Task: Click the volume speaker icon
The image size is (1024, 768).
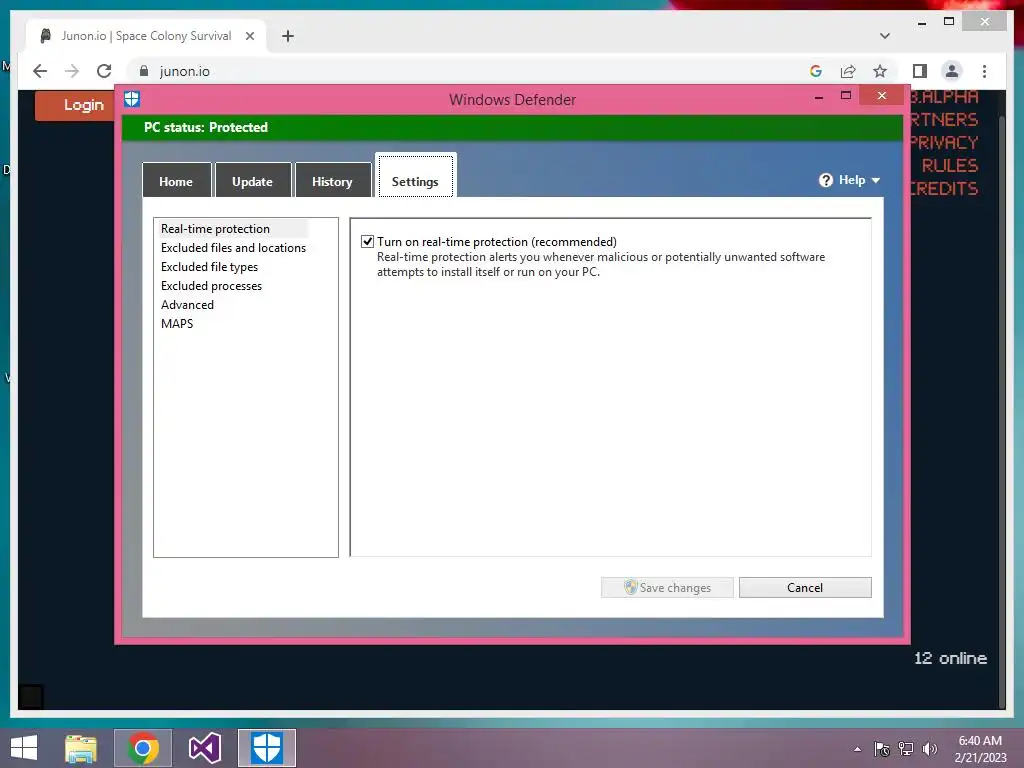Action: (x=929, y=749)
